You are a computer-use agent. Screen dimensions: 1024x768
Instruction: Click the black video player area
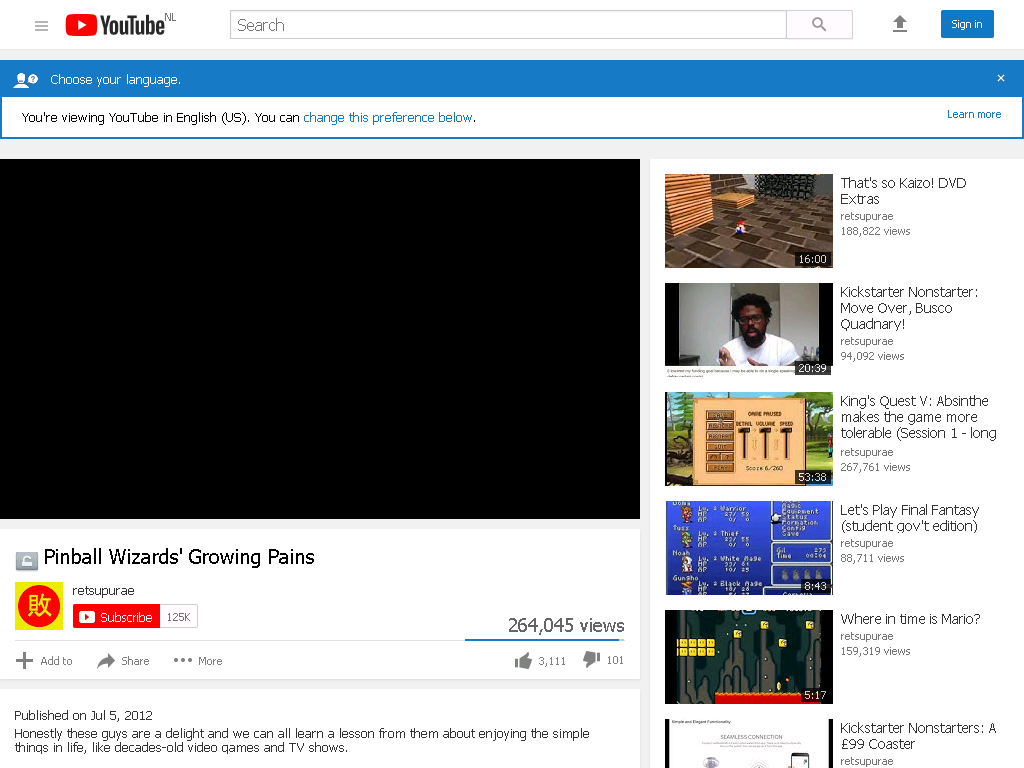click(x=320, y=339)
